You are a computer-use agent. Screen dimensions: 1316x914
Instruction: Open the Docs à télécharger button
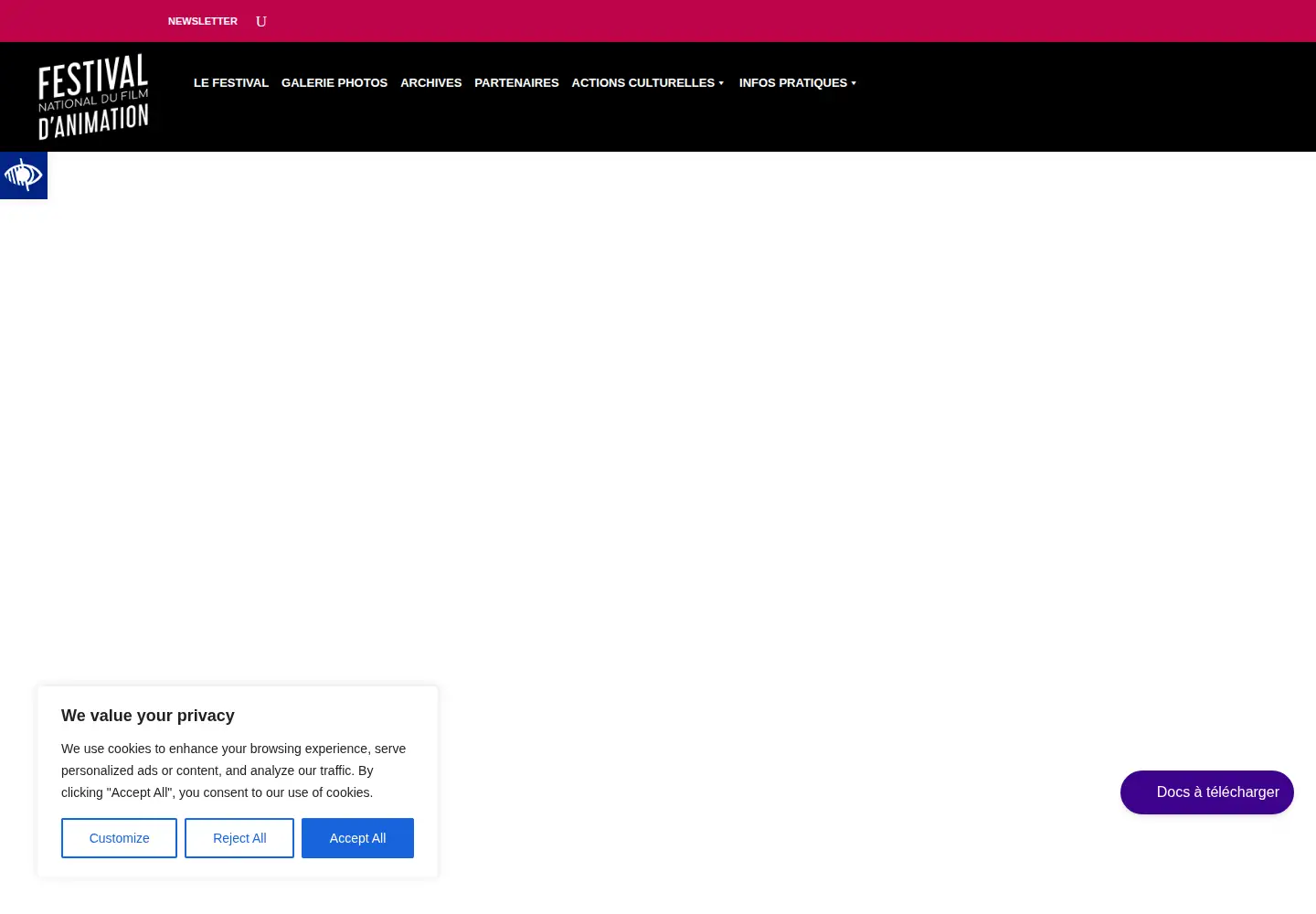point(1207,792)
